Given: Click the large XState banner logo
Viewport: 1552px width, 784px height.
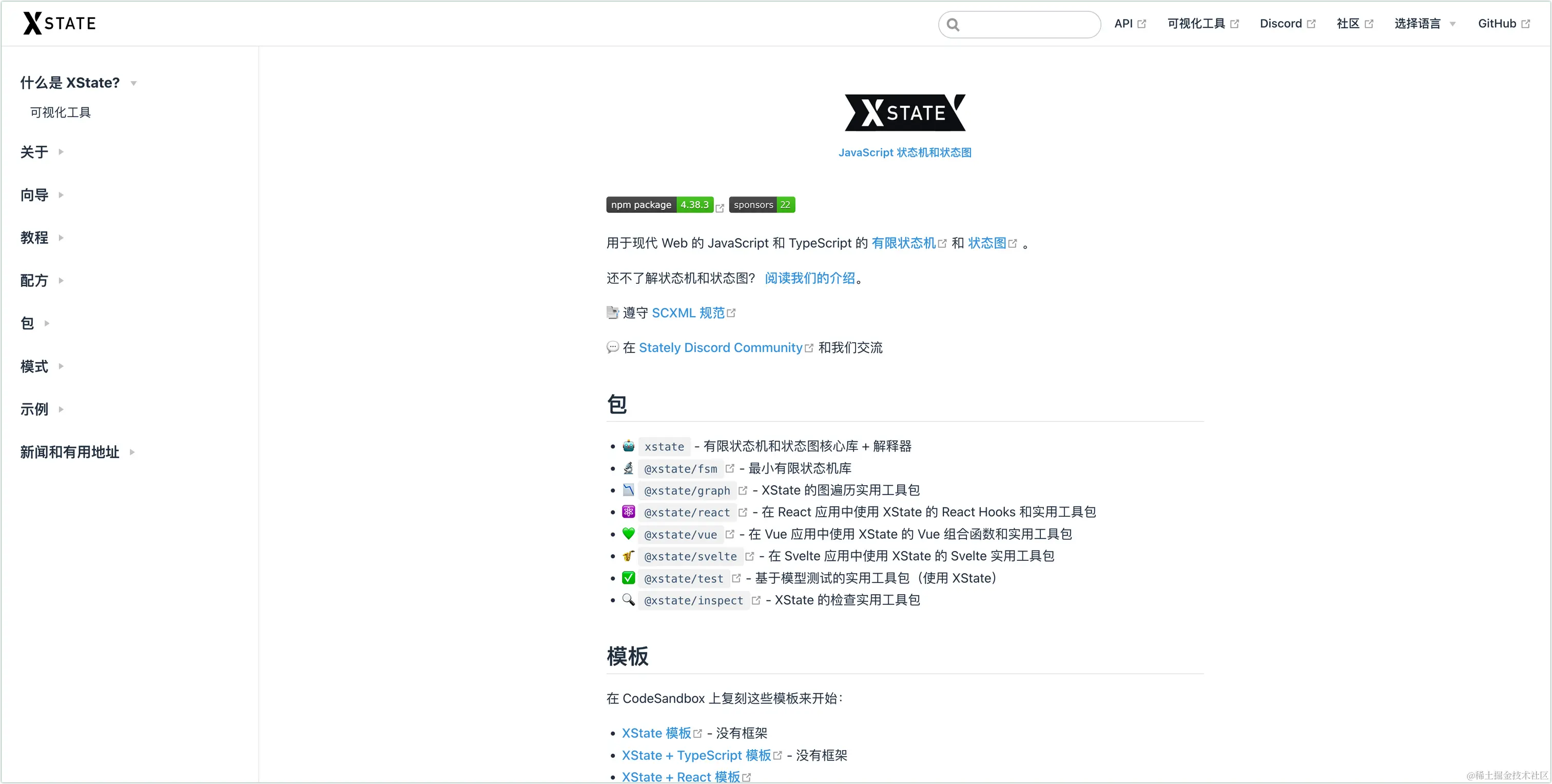Looking at the screenshot, I should pyautogui.click(x=905, y=112).
